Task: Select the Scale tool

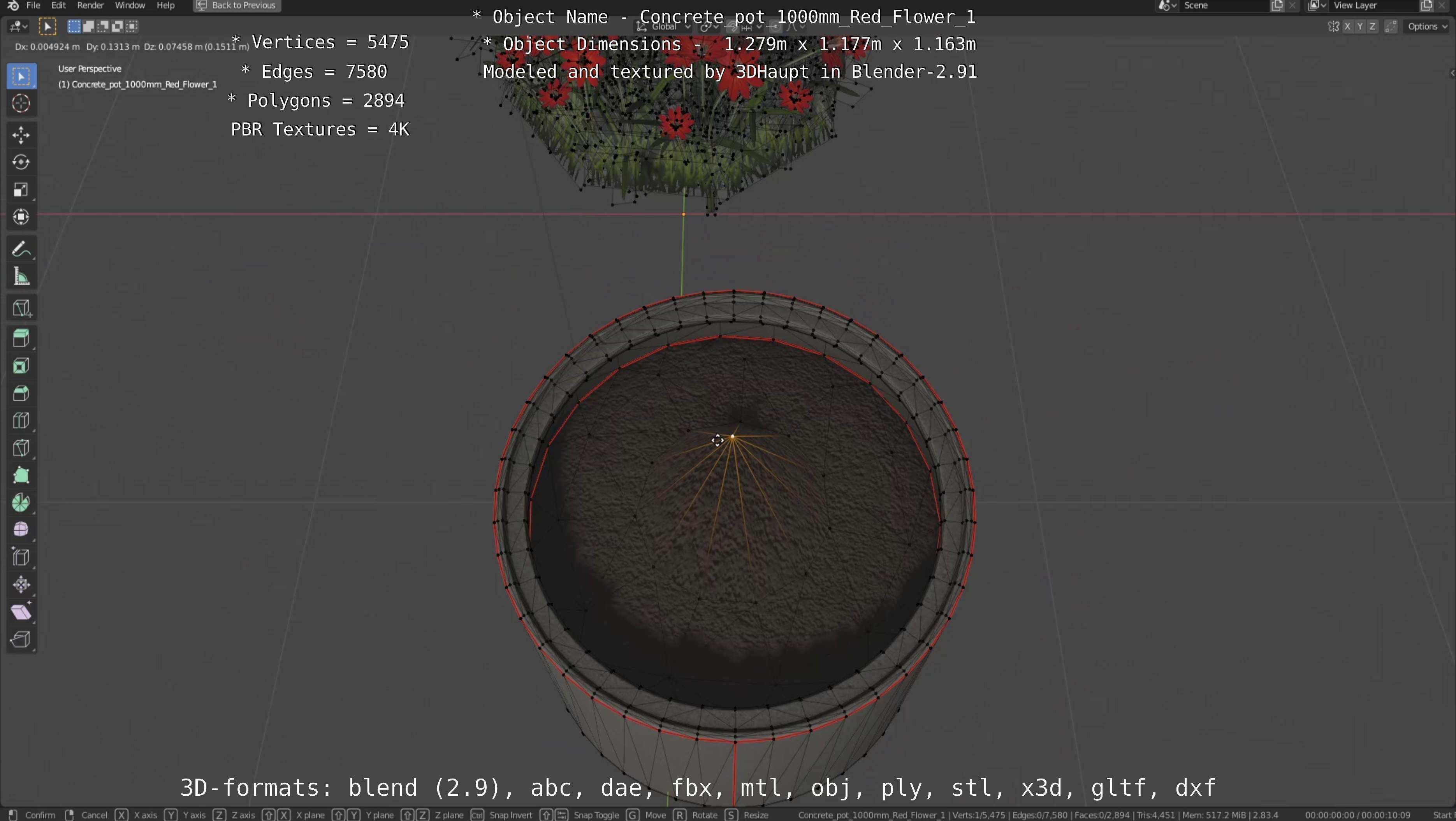Action: pyautogui.click(x=21, y=189)
